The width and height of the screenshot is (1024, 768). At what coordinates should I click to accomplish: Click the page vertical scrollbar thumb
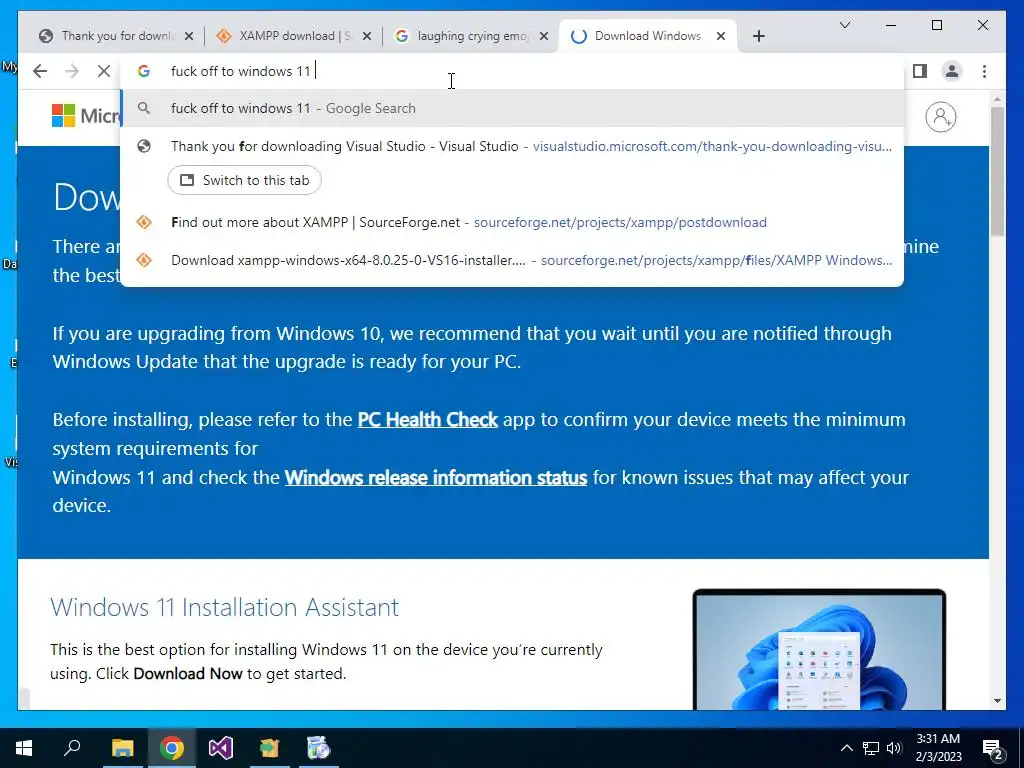tap(997, 171)
